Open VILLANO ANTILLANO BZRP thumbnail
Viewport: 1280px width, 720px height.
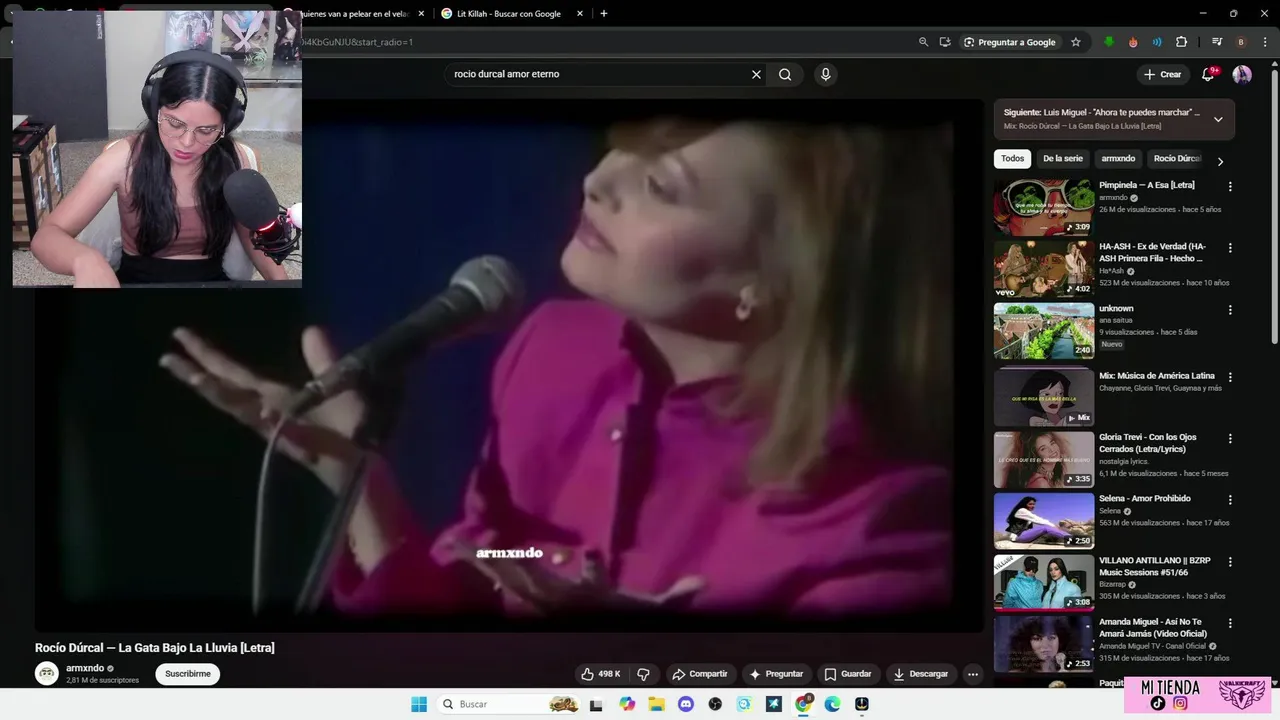tap(1043, 582)
